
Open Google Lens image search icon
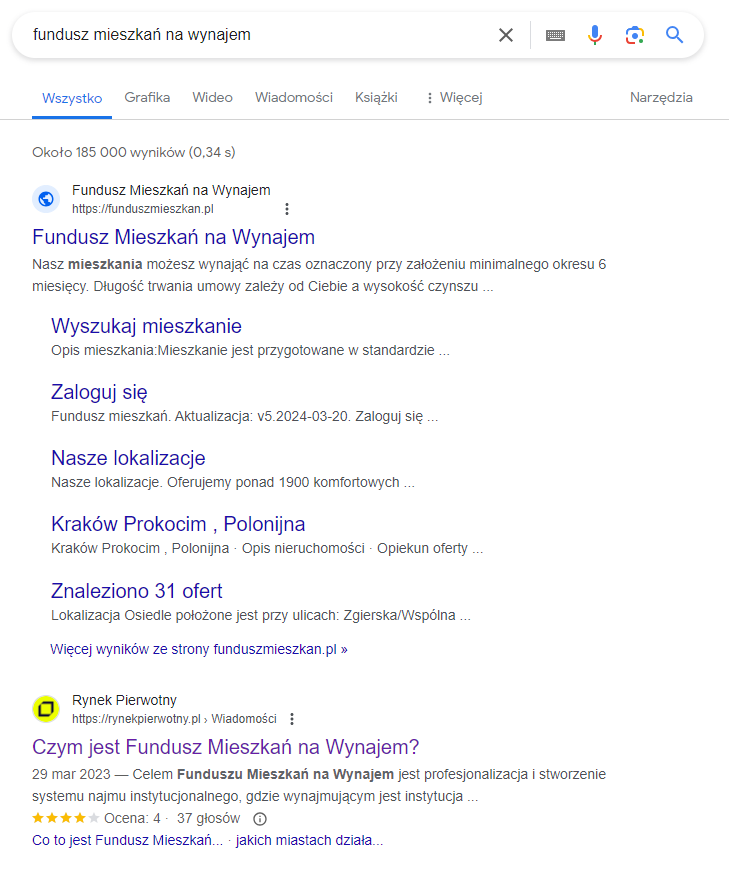click(635, 35)
